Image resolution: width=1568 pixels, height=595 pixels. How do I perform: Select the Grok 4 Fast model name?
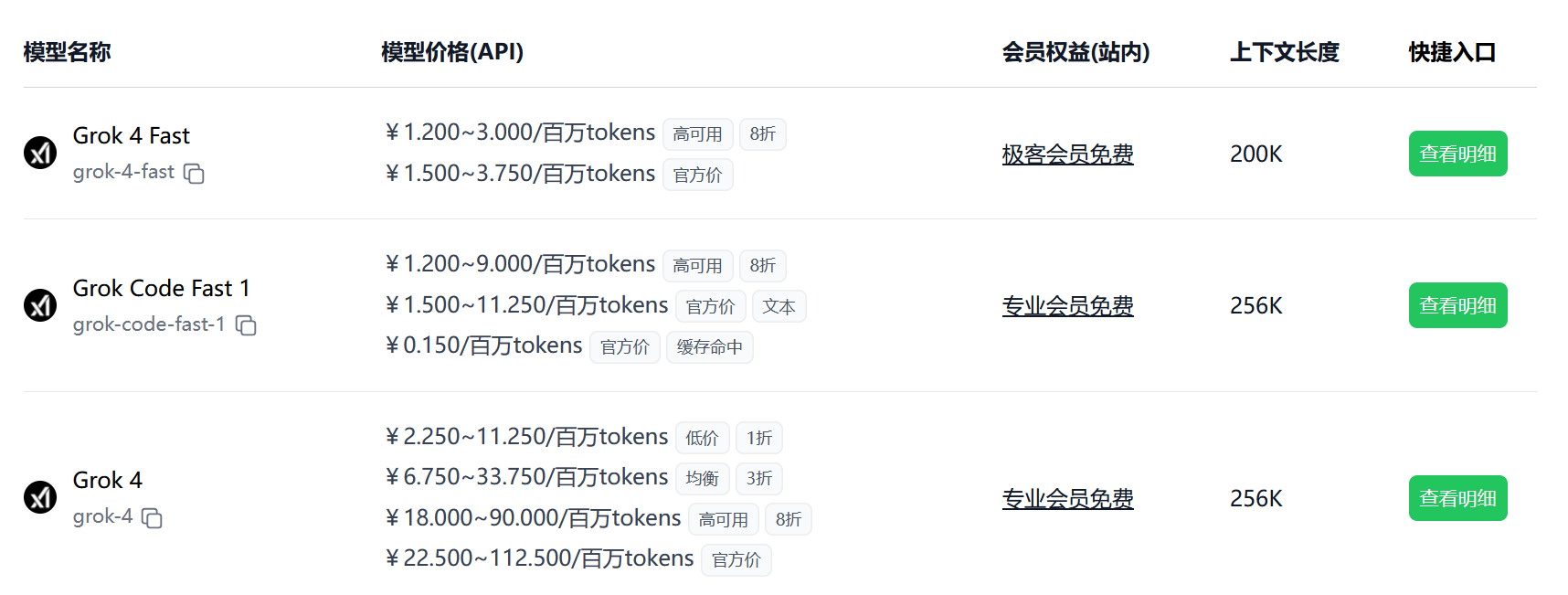(132, 135)
